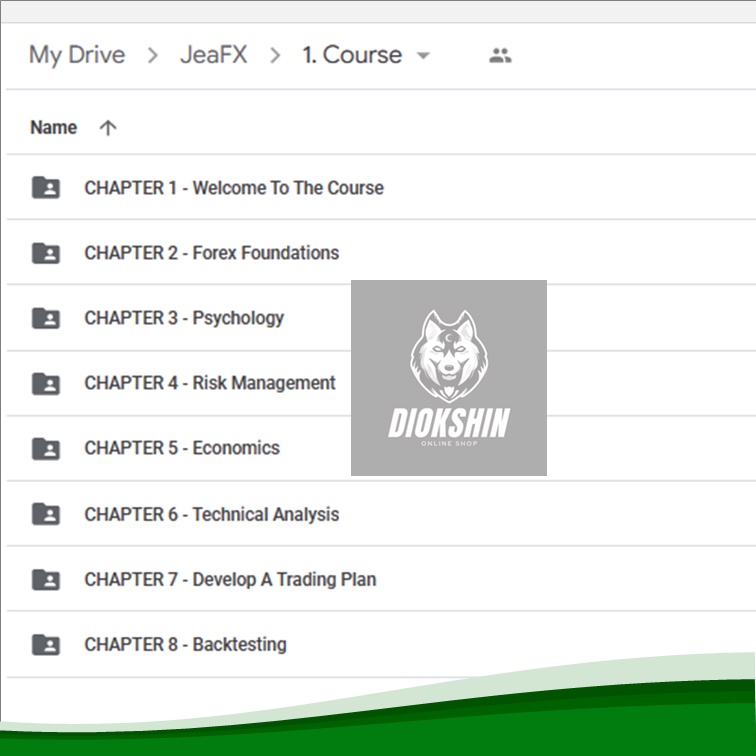Select CHAPTER 6 - Technical Analysis row
The width and height of the screenshot is (756, 756).
[381, 513]
